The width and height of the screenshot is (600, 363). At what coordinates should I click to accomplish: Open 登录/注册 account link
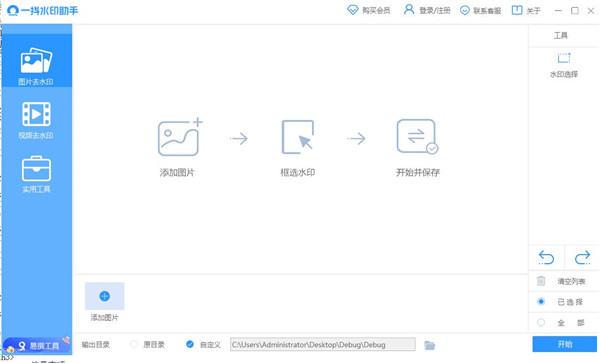tap(434, 11)
